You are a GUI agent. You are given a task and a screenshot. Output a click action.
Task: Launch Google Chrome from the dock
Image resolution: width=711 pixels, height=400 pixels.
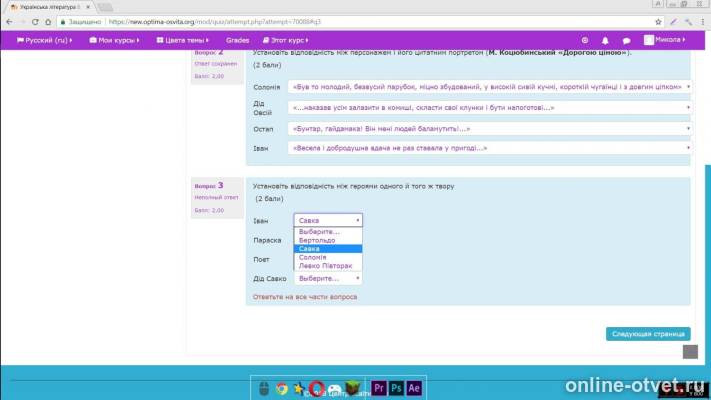point(282,389)
